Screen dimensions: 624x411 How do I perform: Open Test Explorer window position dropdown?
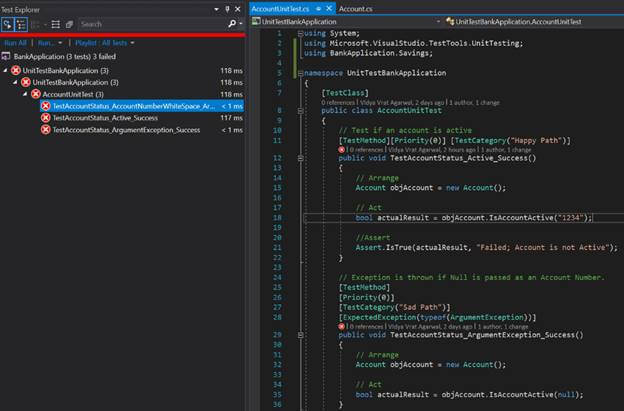point(216,9)
